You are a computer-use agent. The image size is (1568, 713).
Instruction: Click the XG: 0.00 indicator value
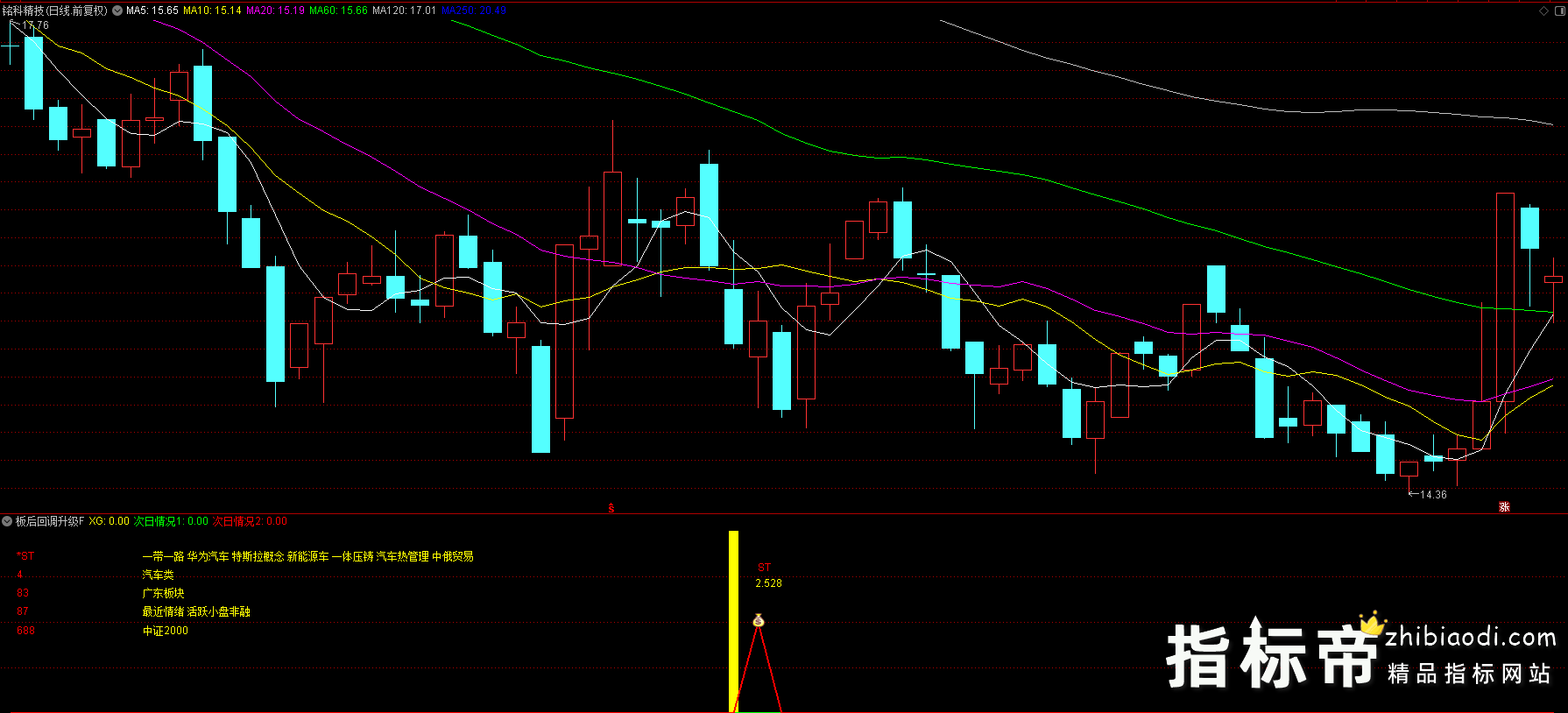pos(109,521)
